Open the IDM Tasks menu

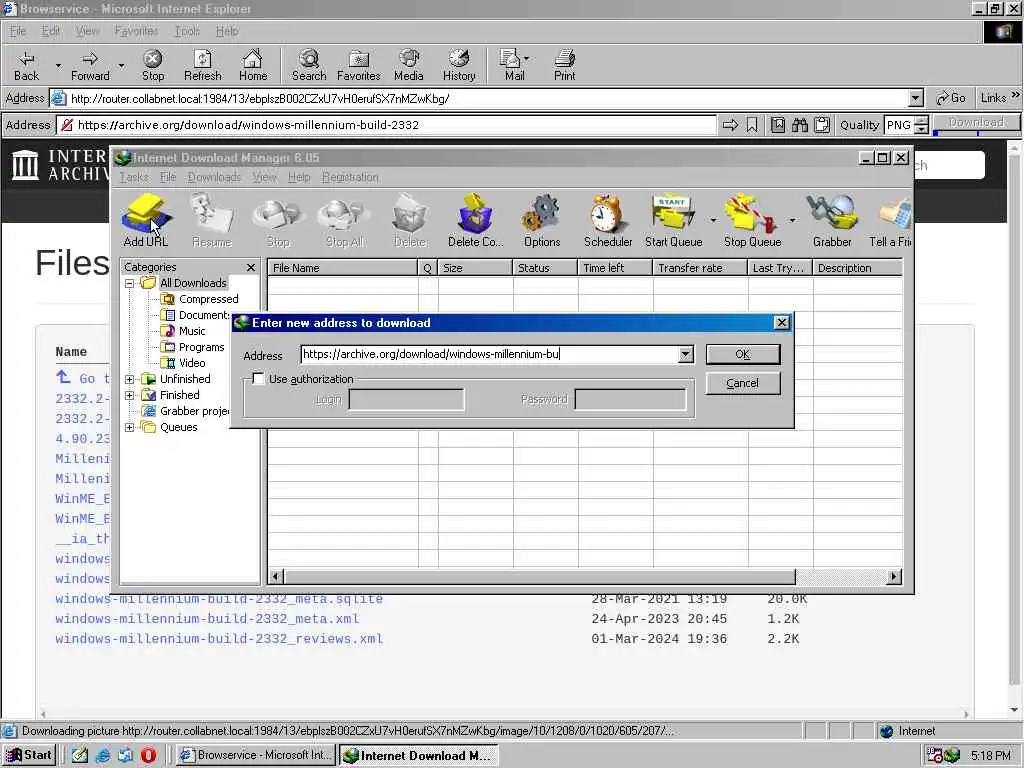pyautogui.click(x=134, y=177)
